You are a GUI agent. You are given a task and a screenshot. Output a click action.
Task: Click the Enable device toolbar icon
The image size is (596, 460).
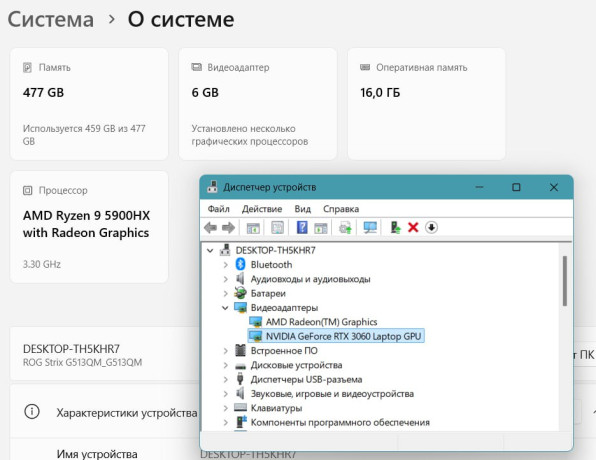(x=395, y=227)
